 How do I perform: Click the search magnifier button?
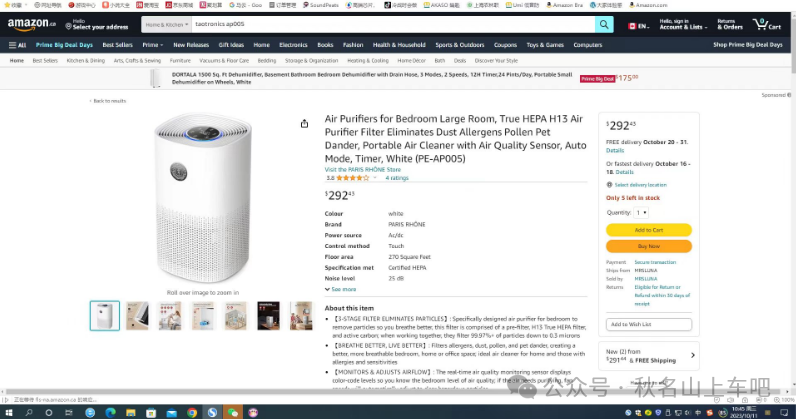pyautogui.click(x=604, y=24)
